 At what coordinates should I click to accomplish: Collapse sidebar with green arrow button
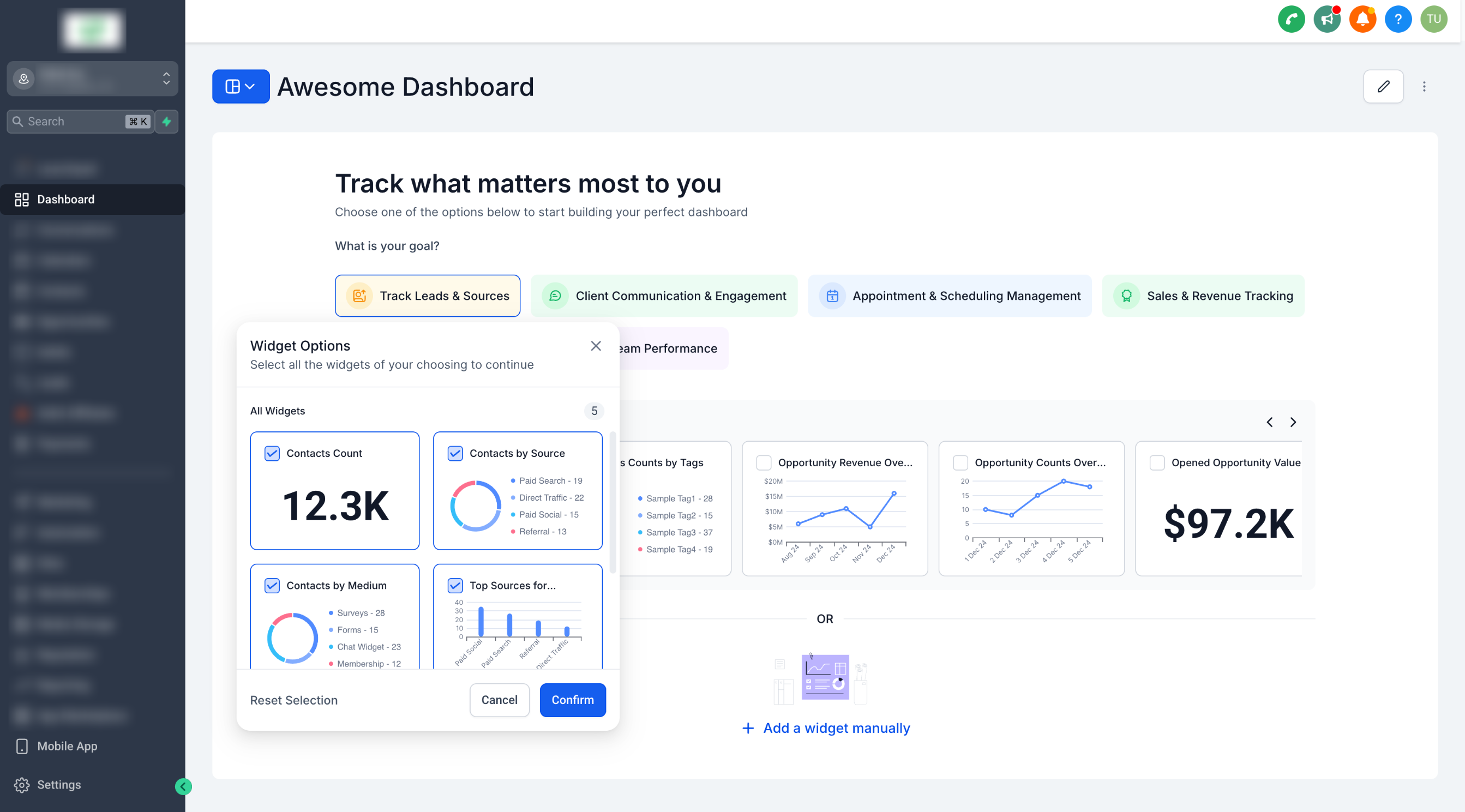183,786
